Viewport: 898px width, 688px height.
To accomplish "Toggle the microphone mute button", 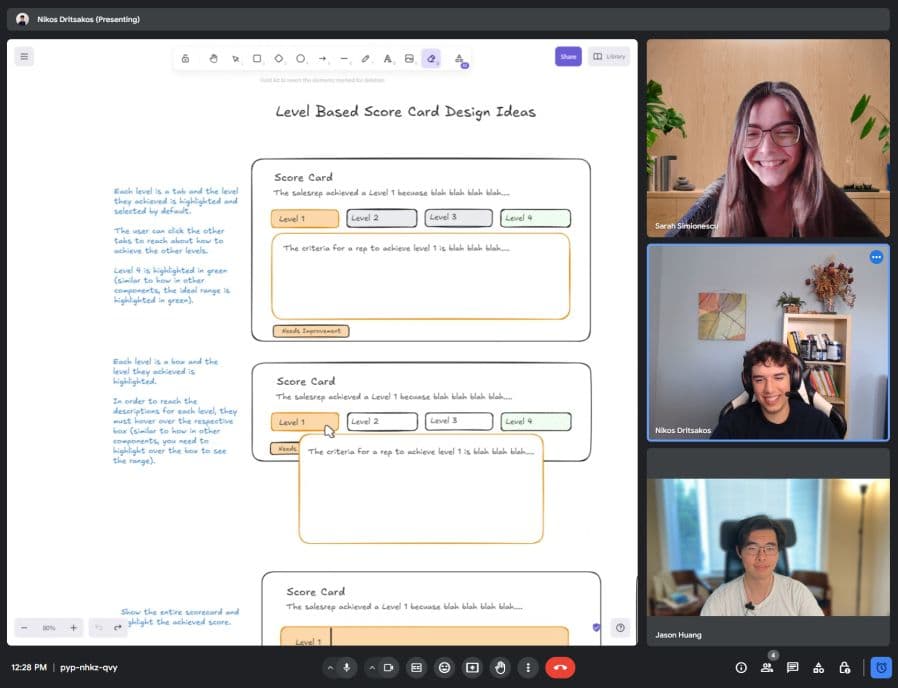I will (347, 667).
